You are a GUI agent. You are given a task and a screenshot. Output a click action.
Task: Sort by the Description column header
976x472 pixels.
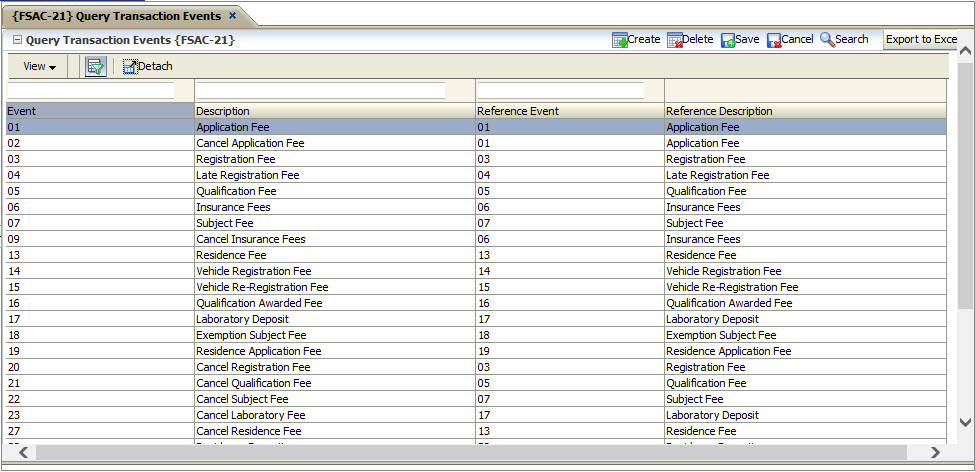click(x=223, y=111)
